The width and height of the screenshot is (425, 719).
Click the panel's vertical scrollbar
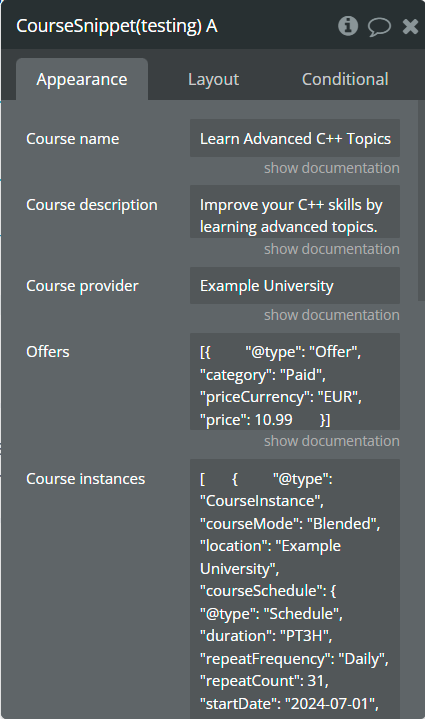(421, 201)
